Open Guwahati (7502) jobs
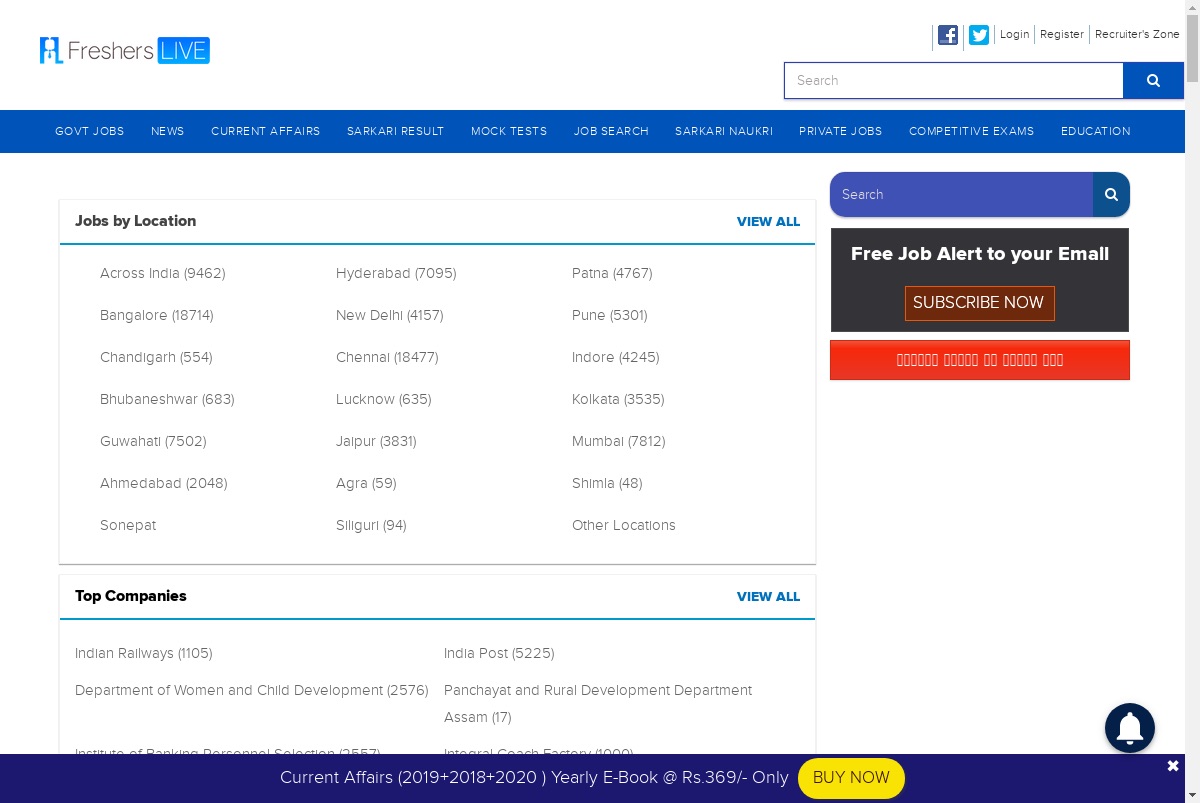This screenshot has width=1200, height=803. (x=153, y=441)
